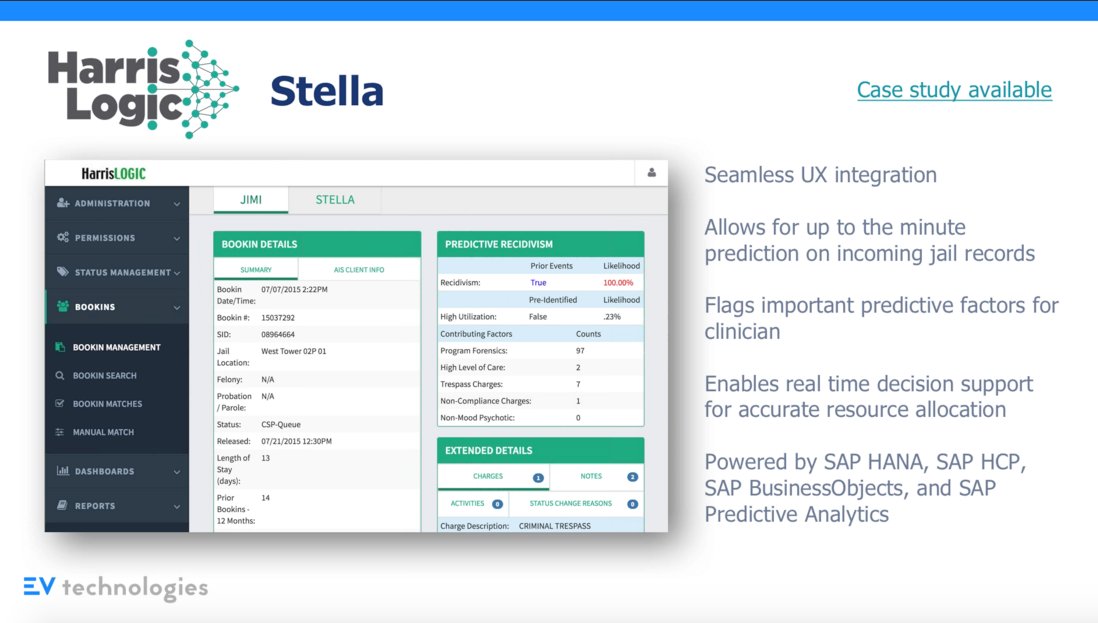1098x623 pixels.
Task: Click the Permissions gears icon
Action: coord(63,237)
